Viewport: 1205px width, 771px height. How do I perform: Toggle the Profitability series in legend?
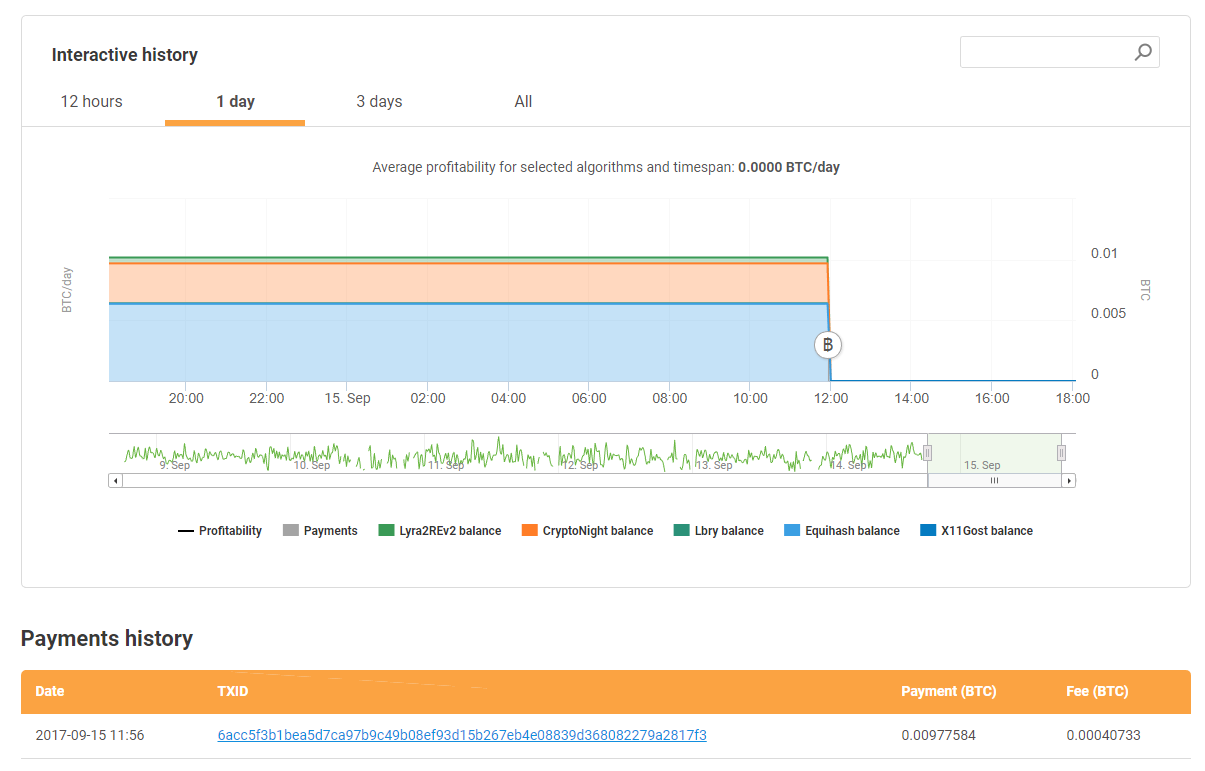(220, 531)
